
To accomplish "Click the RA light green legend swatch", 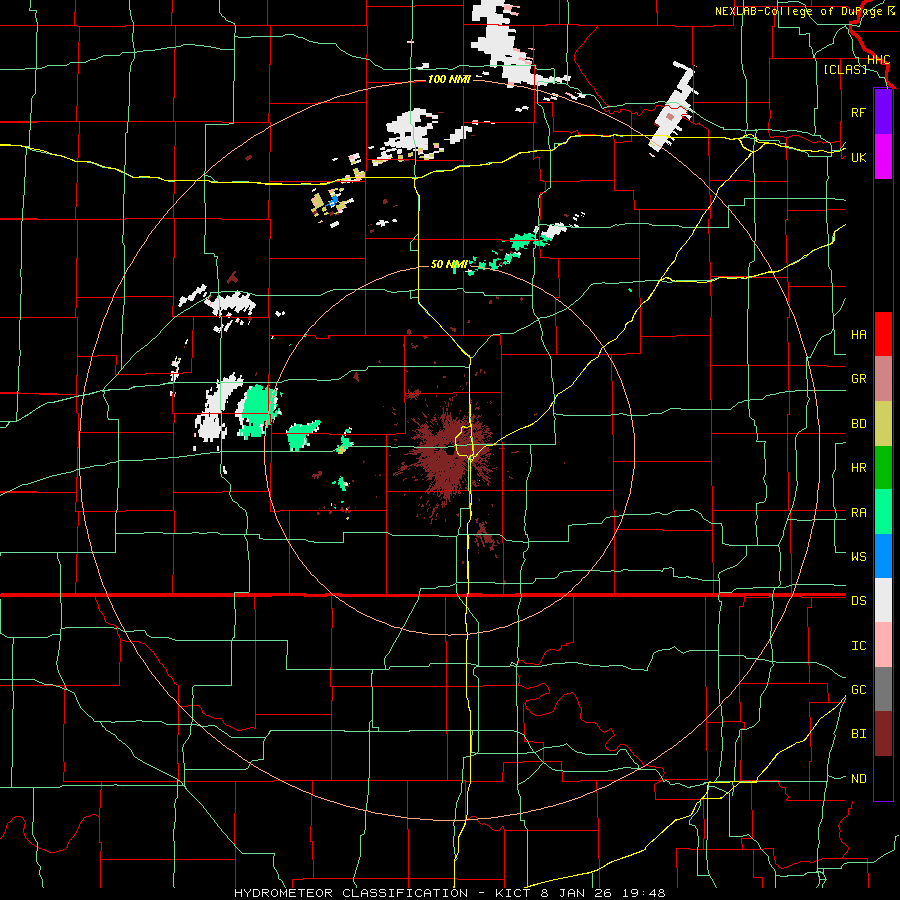I will click(883, 512).
